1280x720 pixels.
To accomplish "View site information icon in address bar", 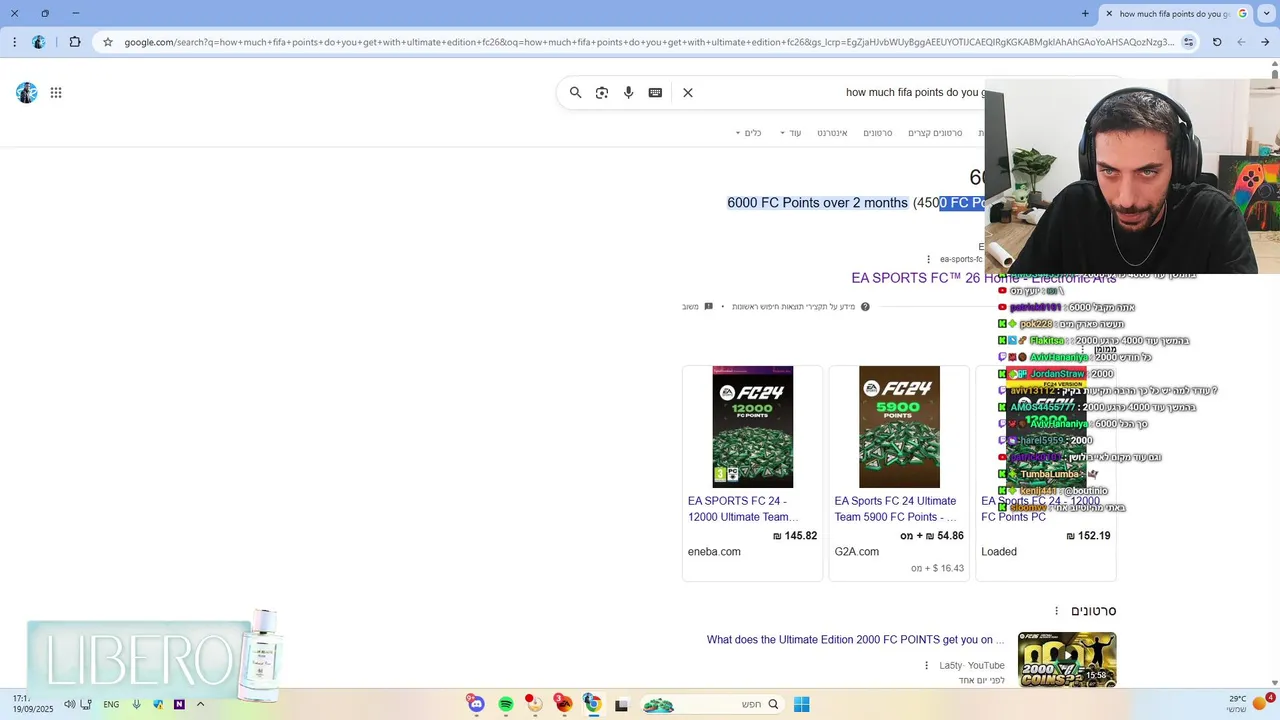I will [x=1188, y=42].
